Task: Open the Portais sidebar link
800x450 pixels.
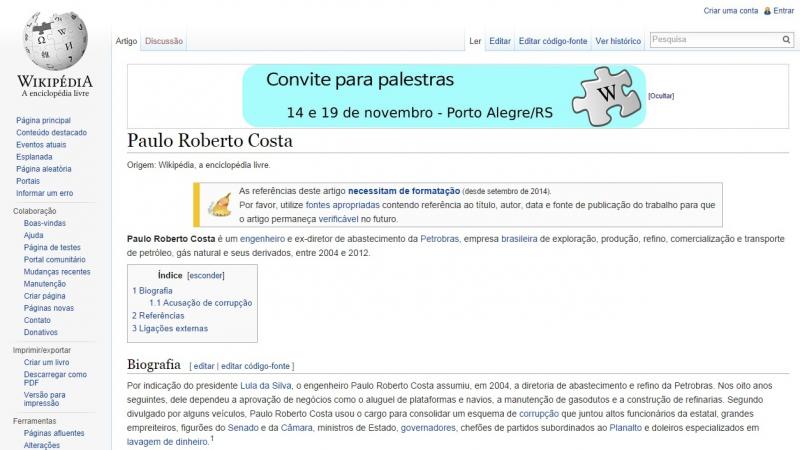Action: click(28, 181)
